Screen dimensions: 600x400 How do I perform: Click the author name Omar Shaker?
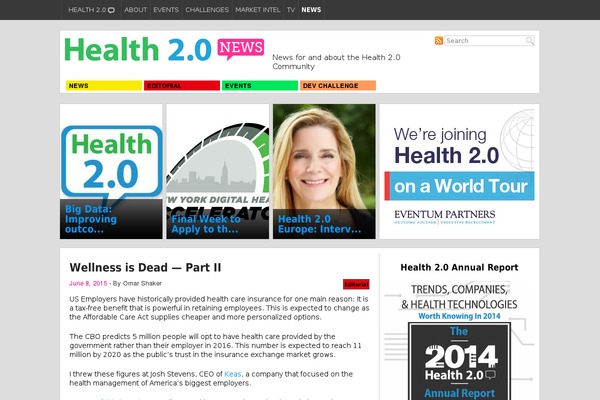142,283
